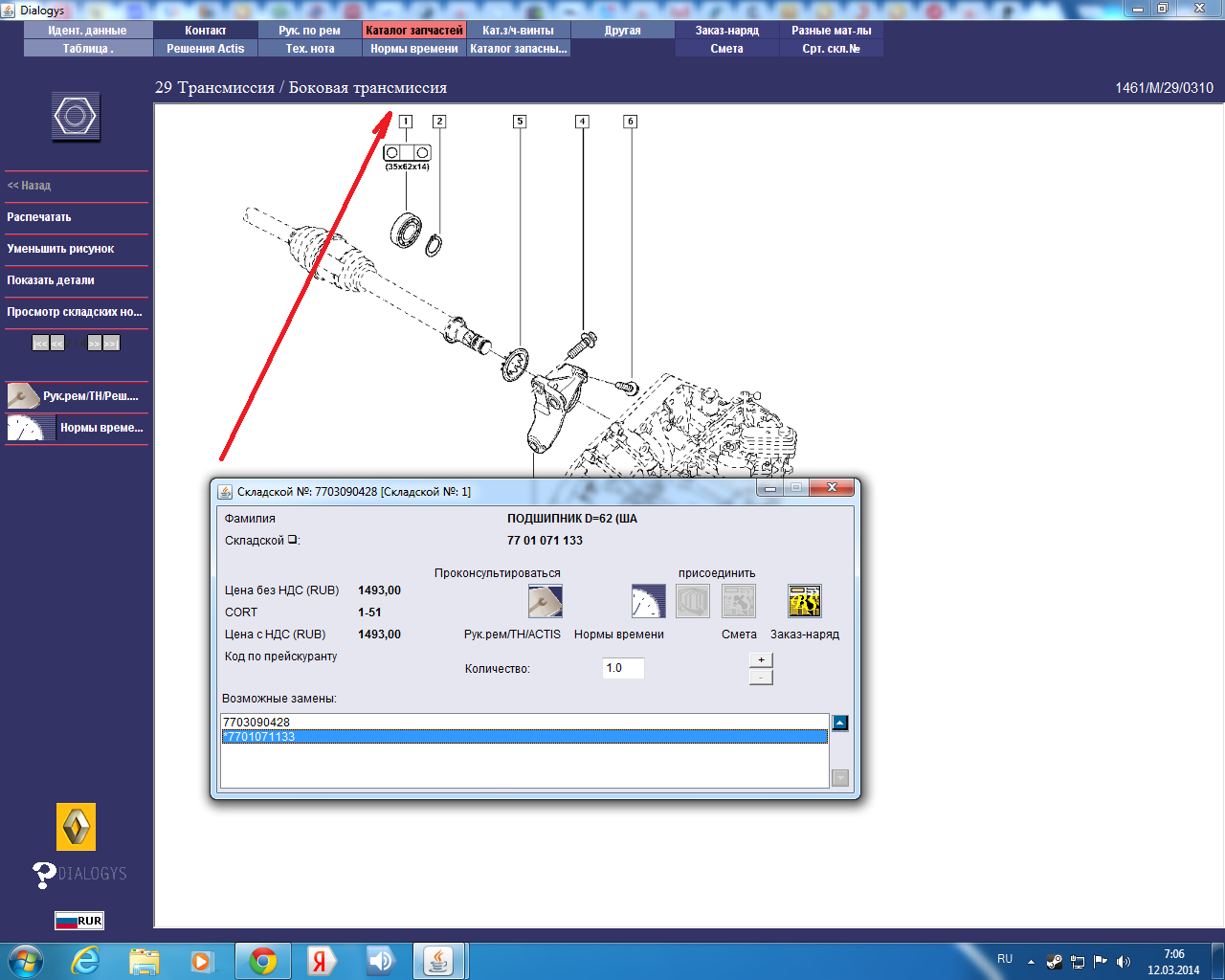Open Идент. данные tab

(88, 31)
